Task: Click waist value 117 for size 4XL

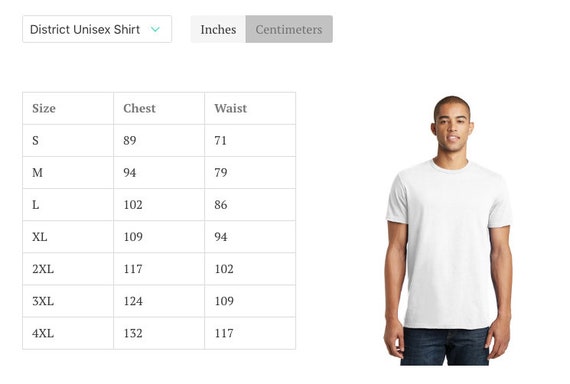Action: click(x=224, y=333)
